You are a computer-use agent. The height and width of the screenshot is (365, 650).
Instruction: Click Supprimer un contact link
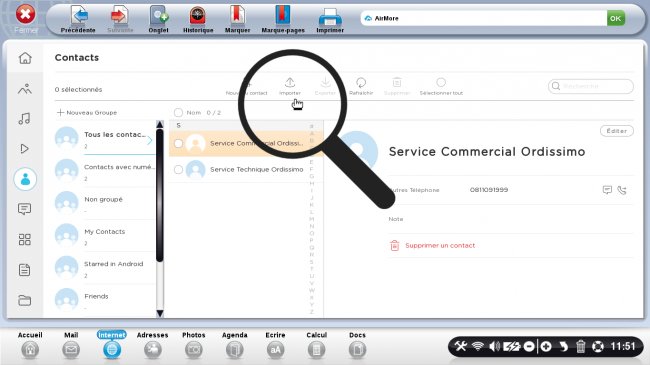click(440, 246)
